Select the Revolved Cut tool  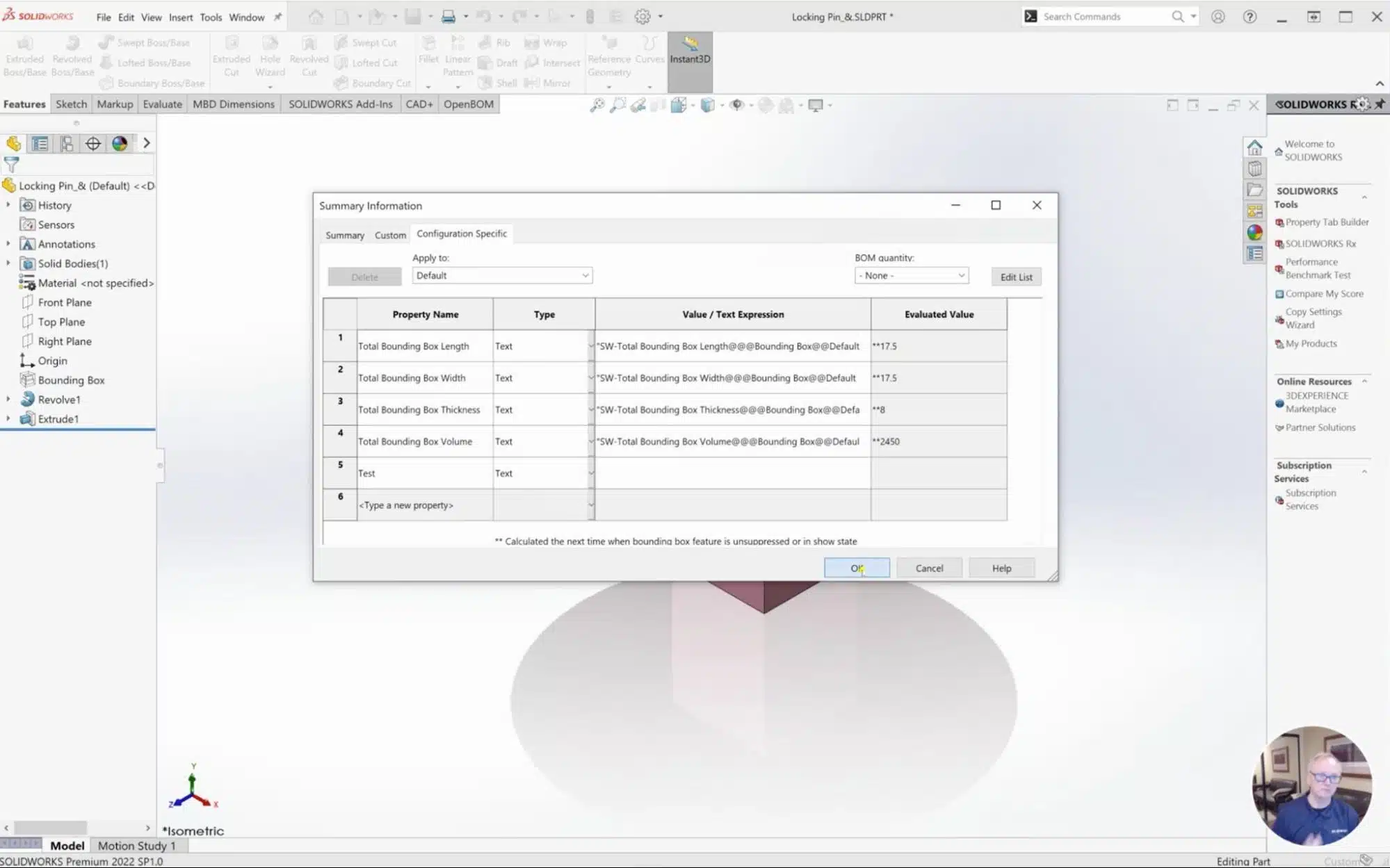[x=309, y=56]
